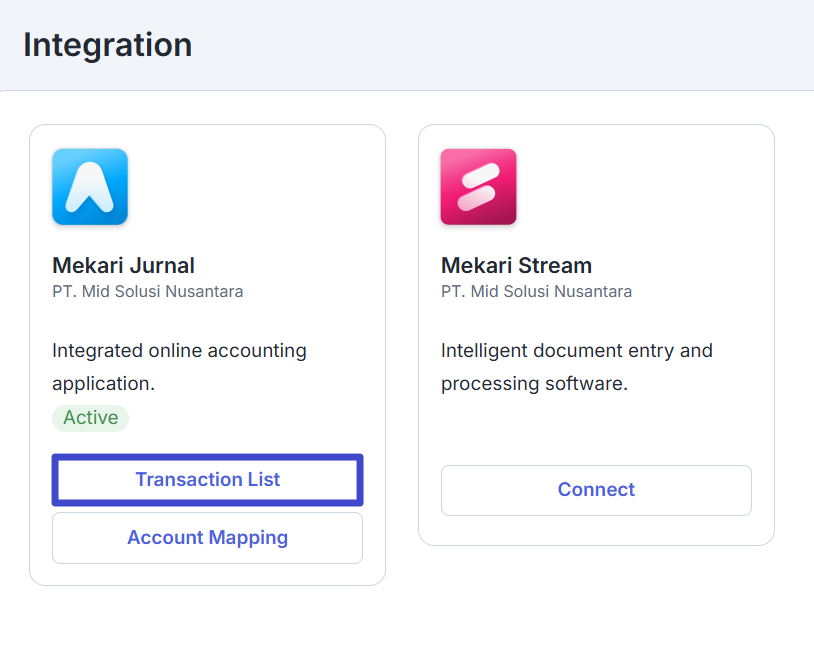Open Account Mapping settings
The height and width of the screenshot is (652, 814).
207,538
